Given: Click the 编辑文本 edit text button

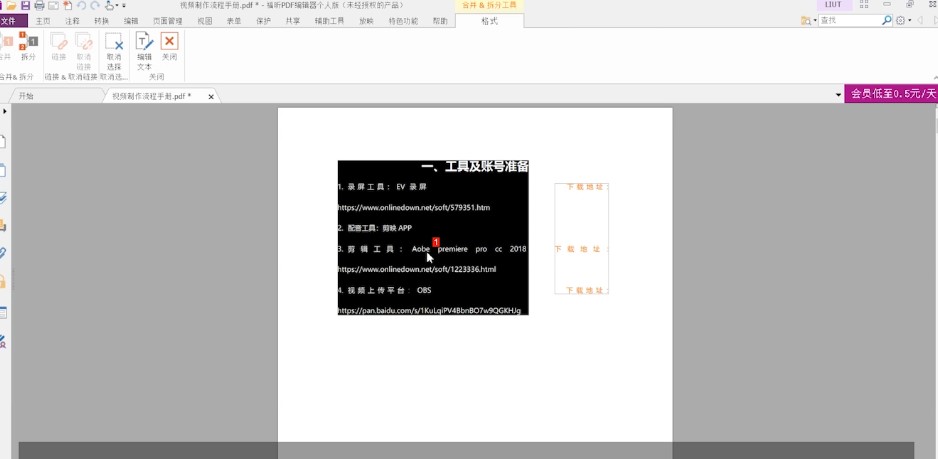Looking at the screenshot, I should (144, 51).
